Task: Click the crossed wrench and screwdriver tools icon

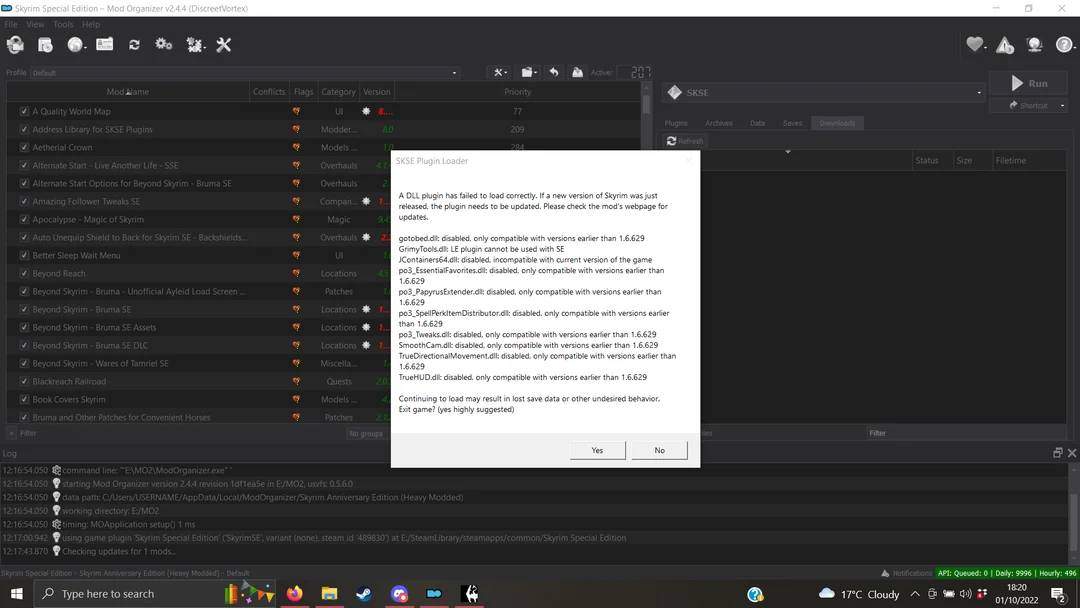Action: coord(223,45)
